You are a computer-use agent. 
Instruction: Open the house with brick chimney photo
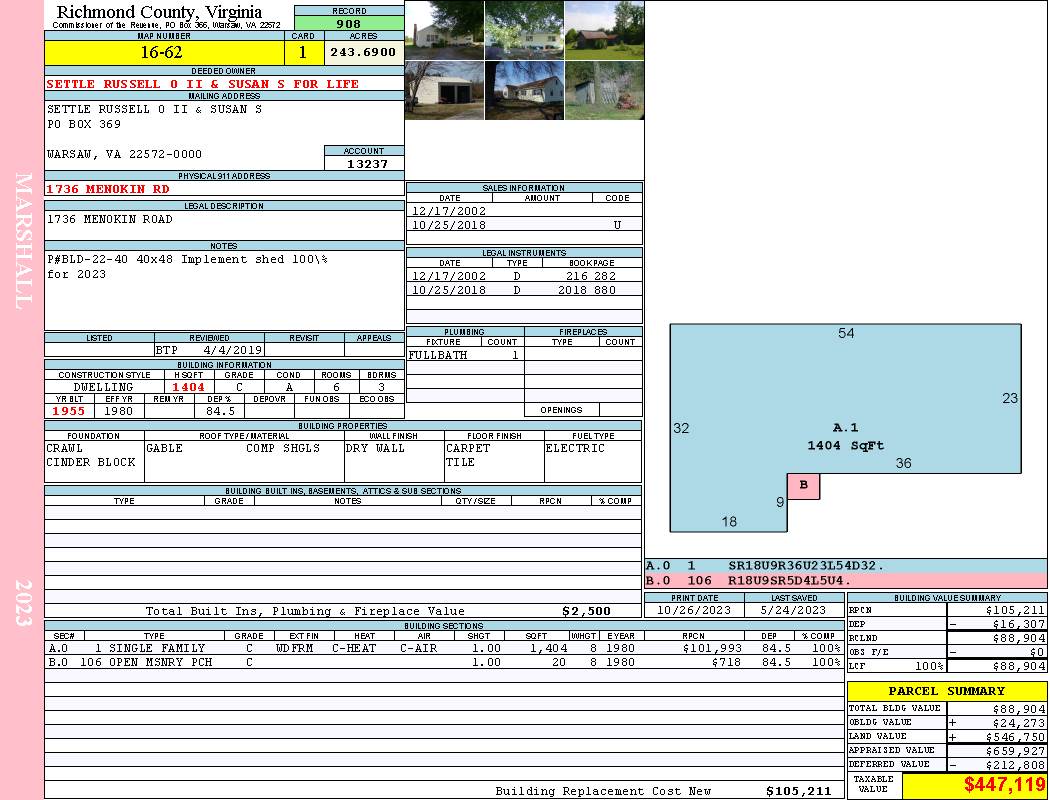pyautogui.click(x=444, y=30)
